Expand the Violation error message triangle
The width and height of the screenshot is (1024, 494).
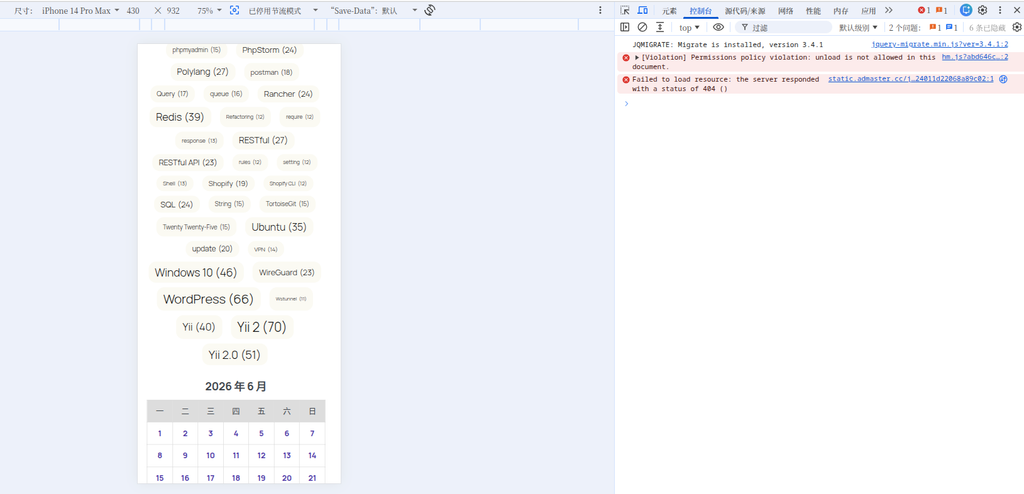(637, 58)
